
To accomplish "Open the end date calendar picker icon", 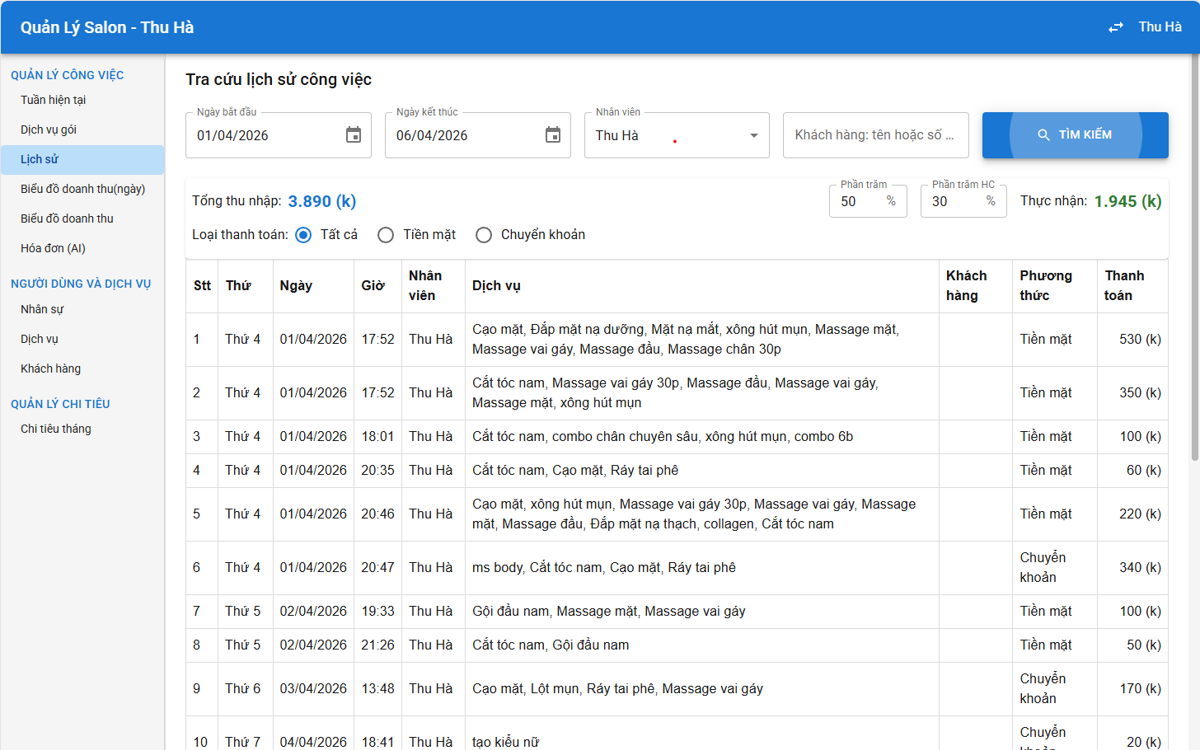I will [x=553, y=135].
